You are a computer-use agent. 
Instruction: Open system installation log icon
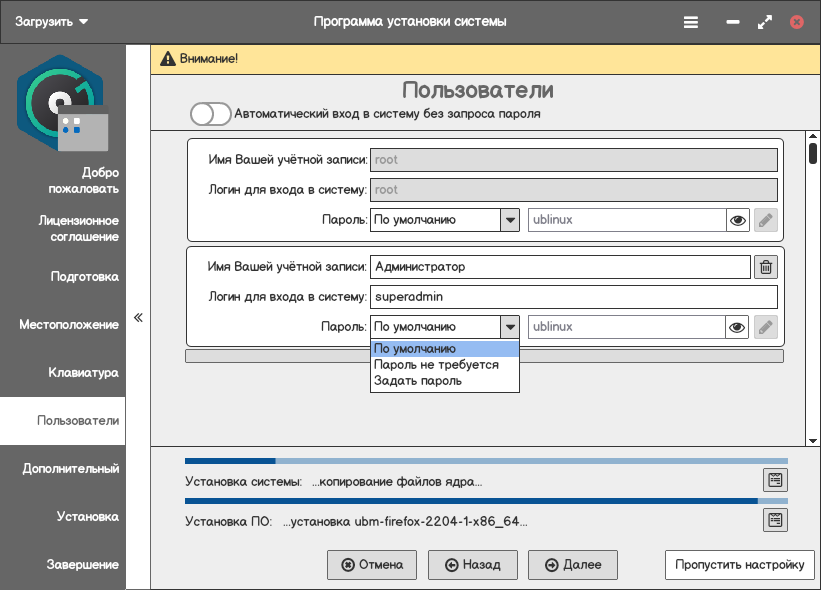775,480
